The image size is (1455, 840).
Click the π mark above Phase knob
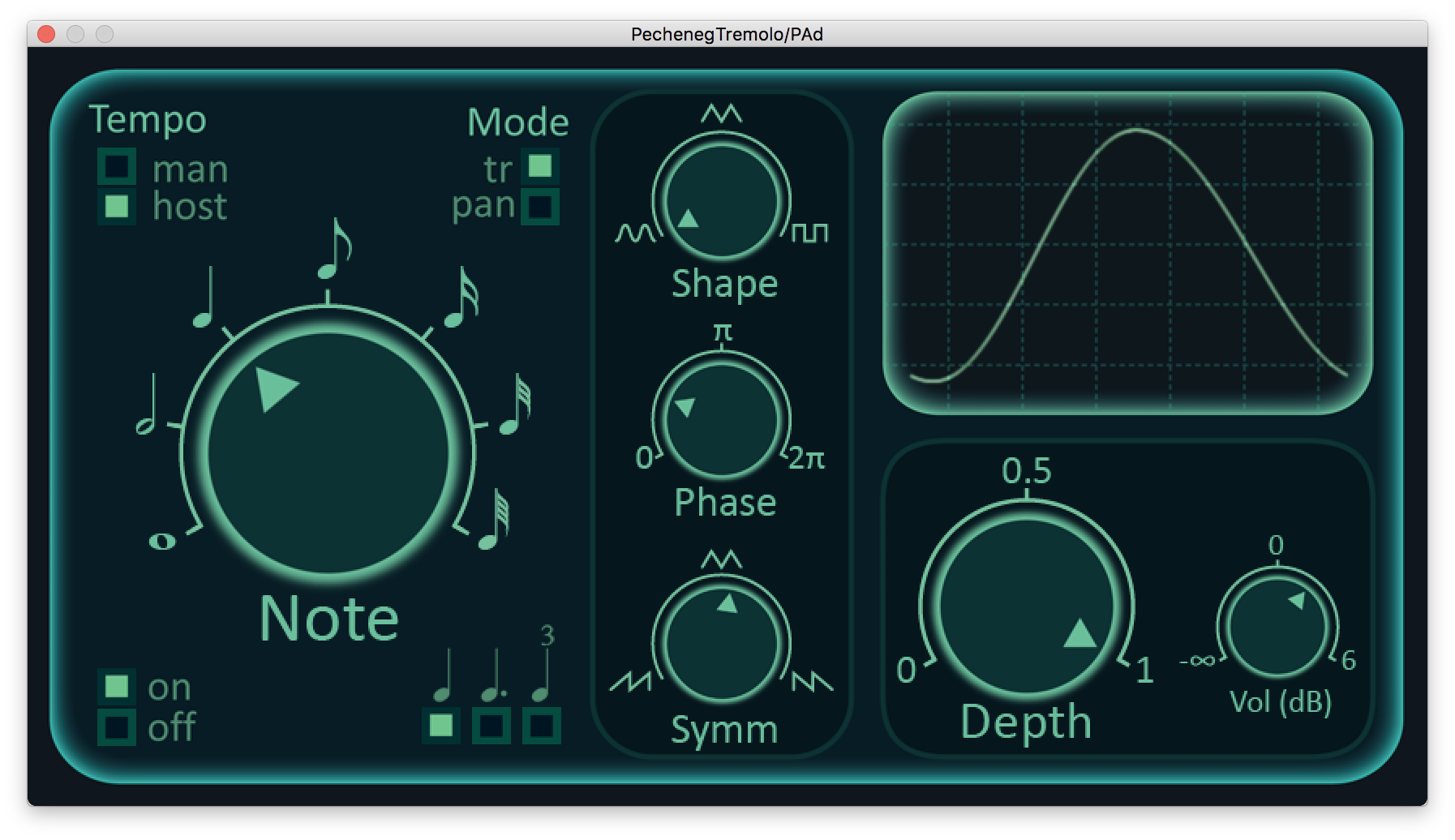coord(722,332)
